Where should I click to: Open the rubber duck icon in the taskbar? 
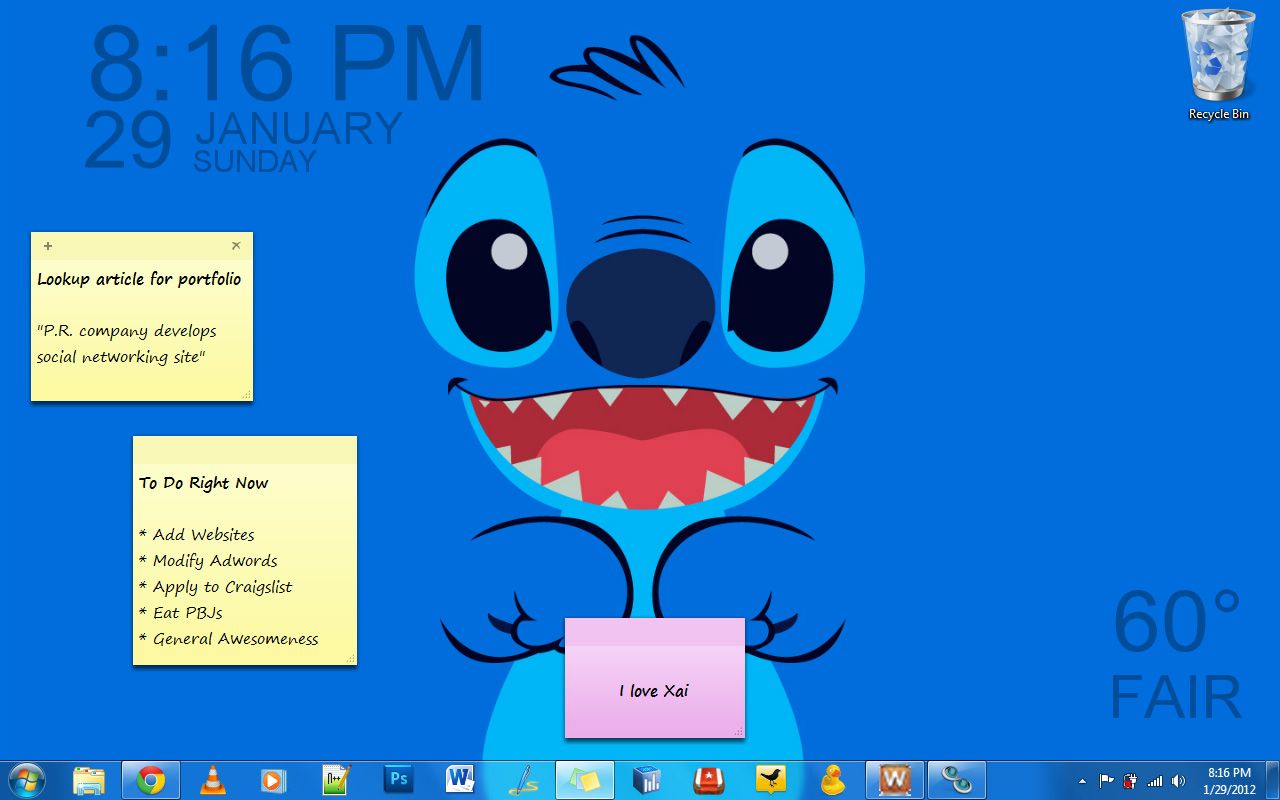pos(832,779)
